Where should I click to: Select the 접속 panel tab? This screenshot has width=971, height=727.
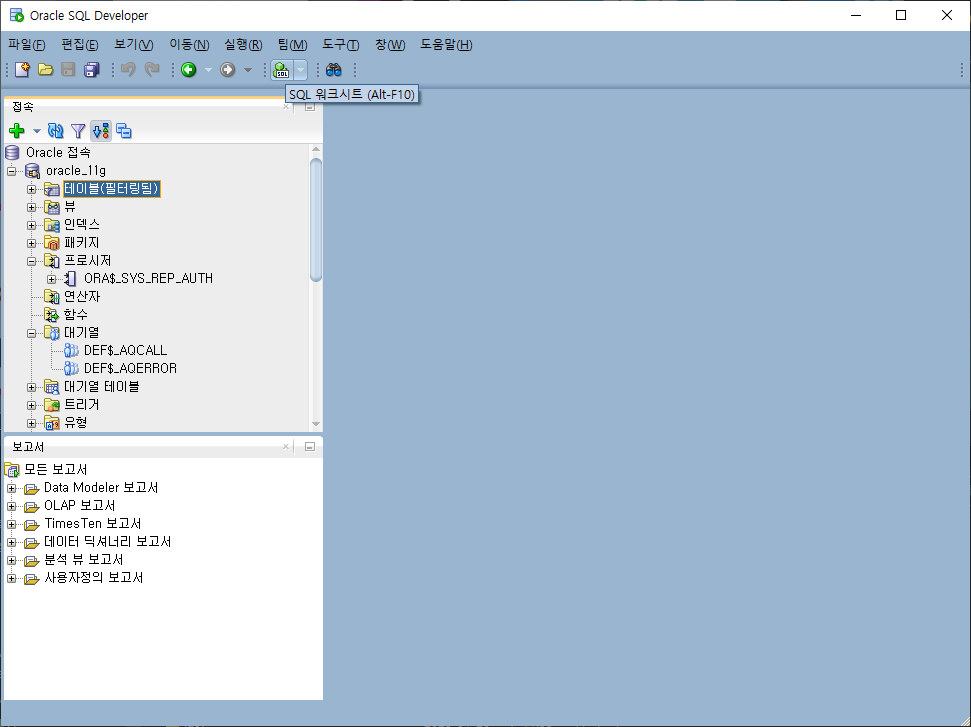[x=23, y=107]
